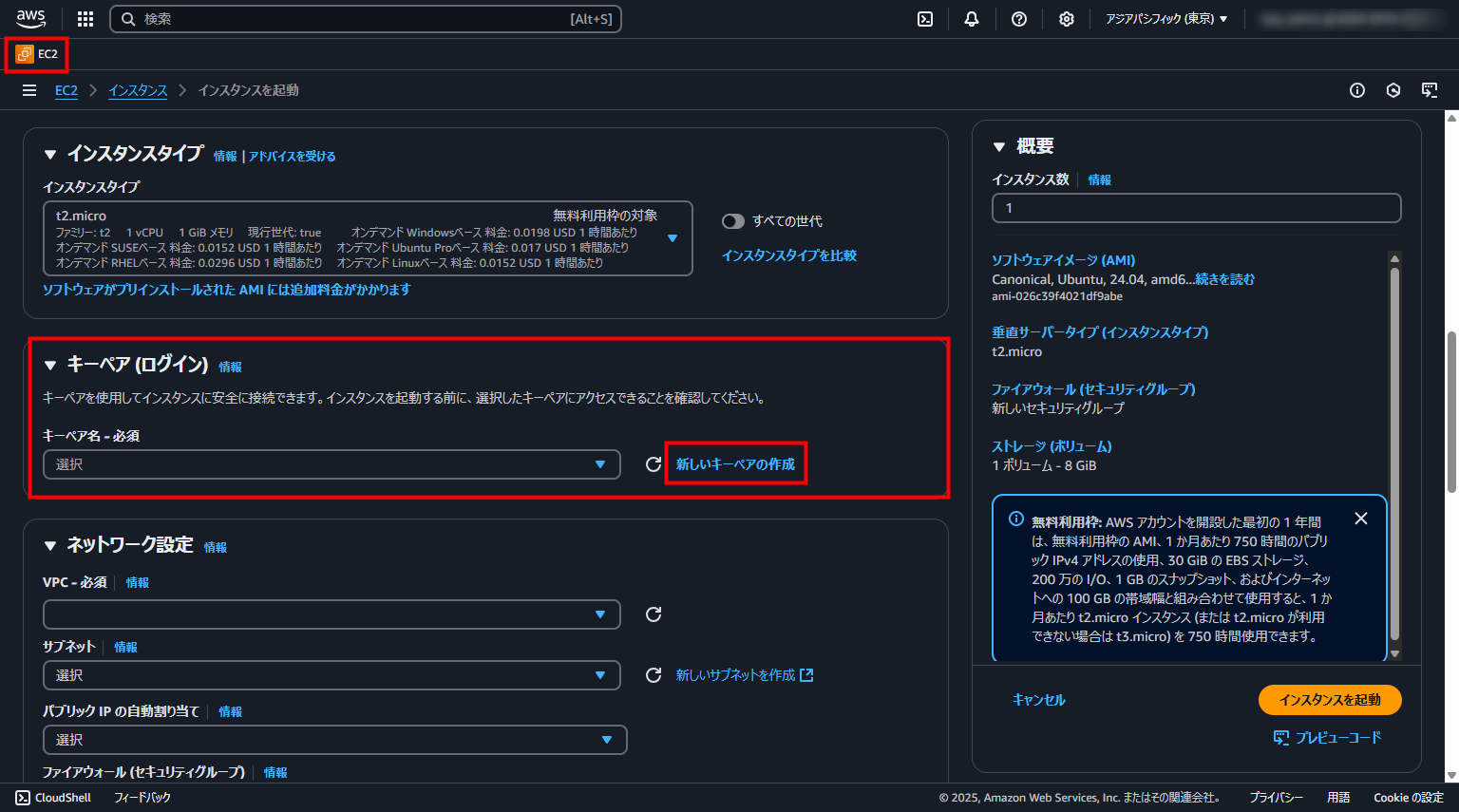
Task: Launch CloudShell from the top bar icon
Action: tap(925, 19)
